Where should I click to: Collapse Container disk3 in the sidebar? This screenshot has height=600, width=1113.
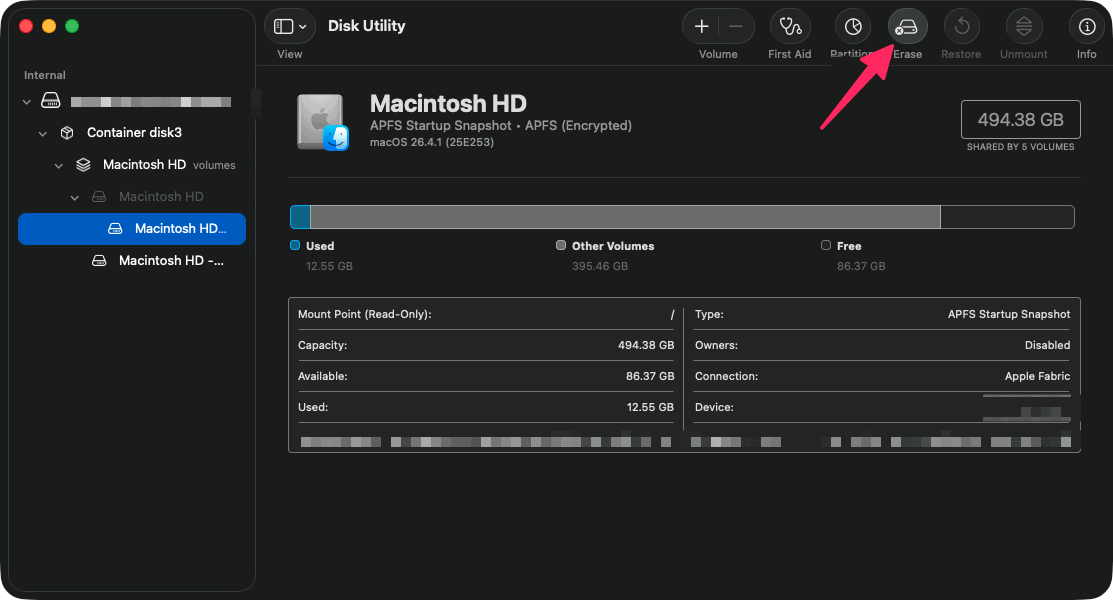point(42,132)
